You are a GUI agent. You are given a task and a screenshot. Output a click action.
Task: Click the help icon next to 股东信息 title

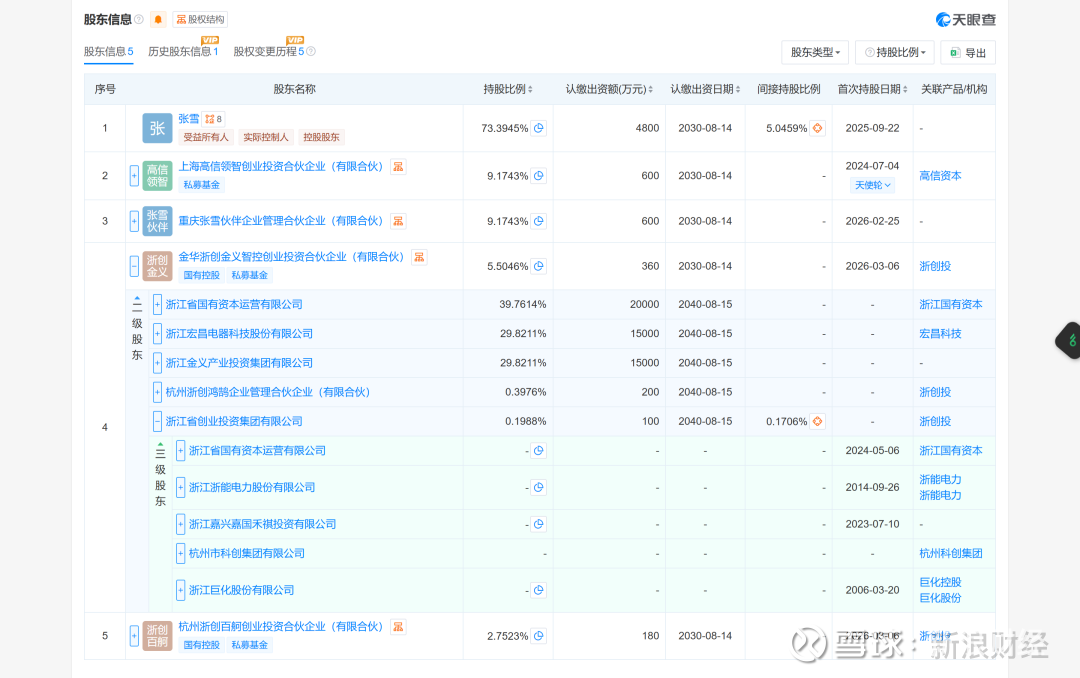tap(139, 19)
